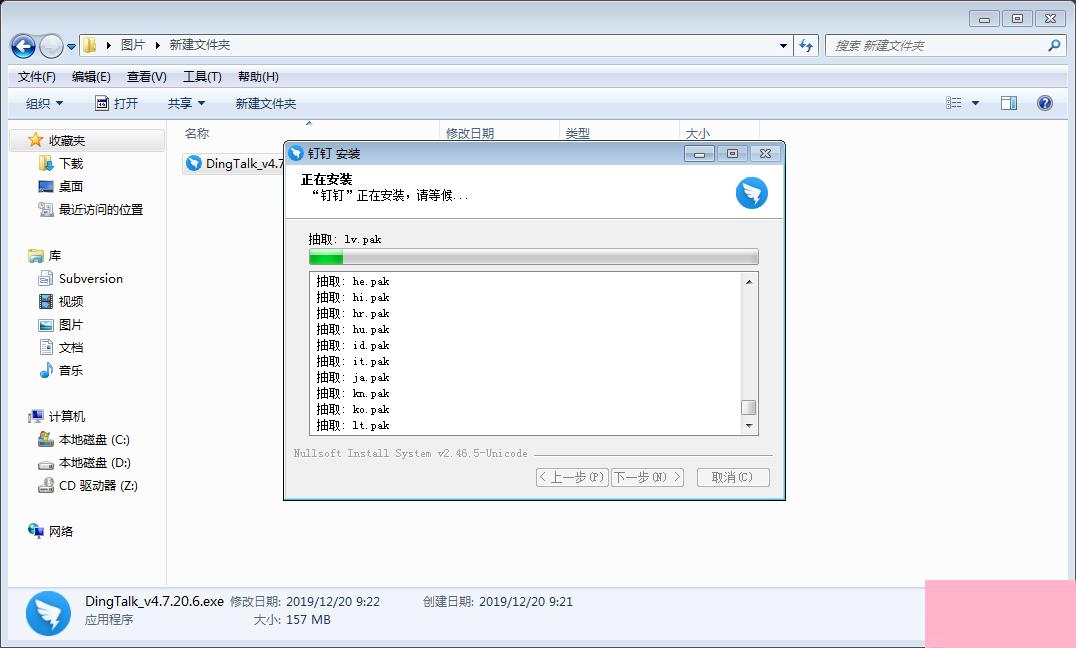Select 桌面 in the navigation pane
Image resolution: width=1076 pixels, height=648 pixels.
click(71, 187)
